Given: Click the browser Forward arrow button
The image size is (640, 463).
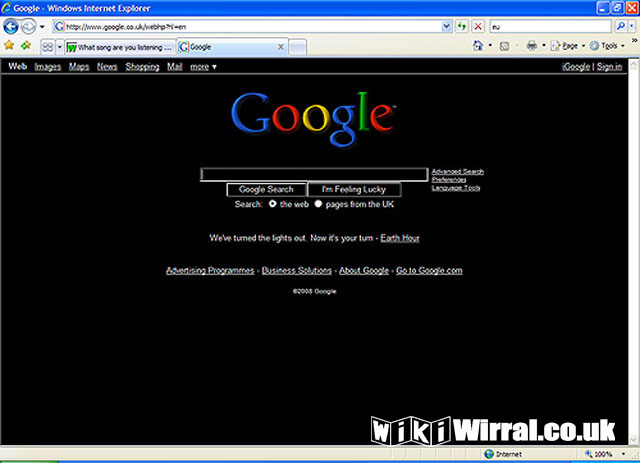Looking at the screenshot, I should 28,27.
